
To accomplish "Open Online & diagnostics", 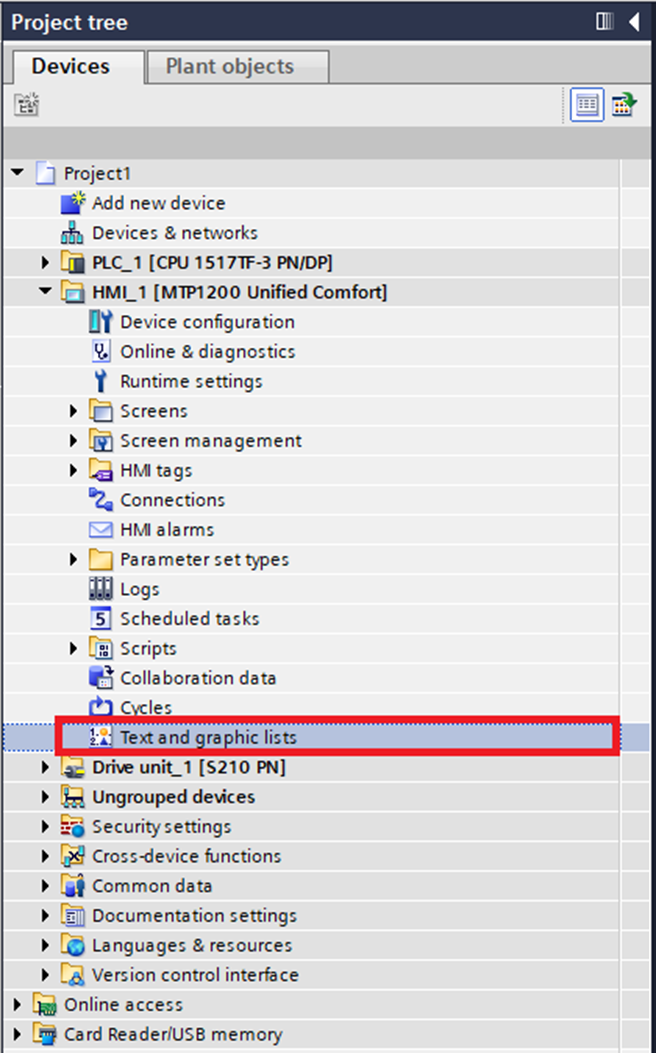I will [x=207, y=351].
